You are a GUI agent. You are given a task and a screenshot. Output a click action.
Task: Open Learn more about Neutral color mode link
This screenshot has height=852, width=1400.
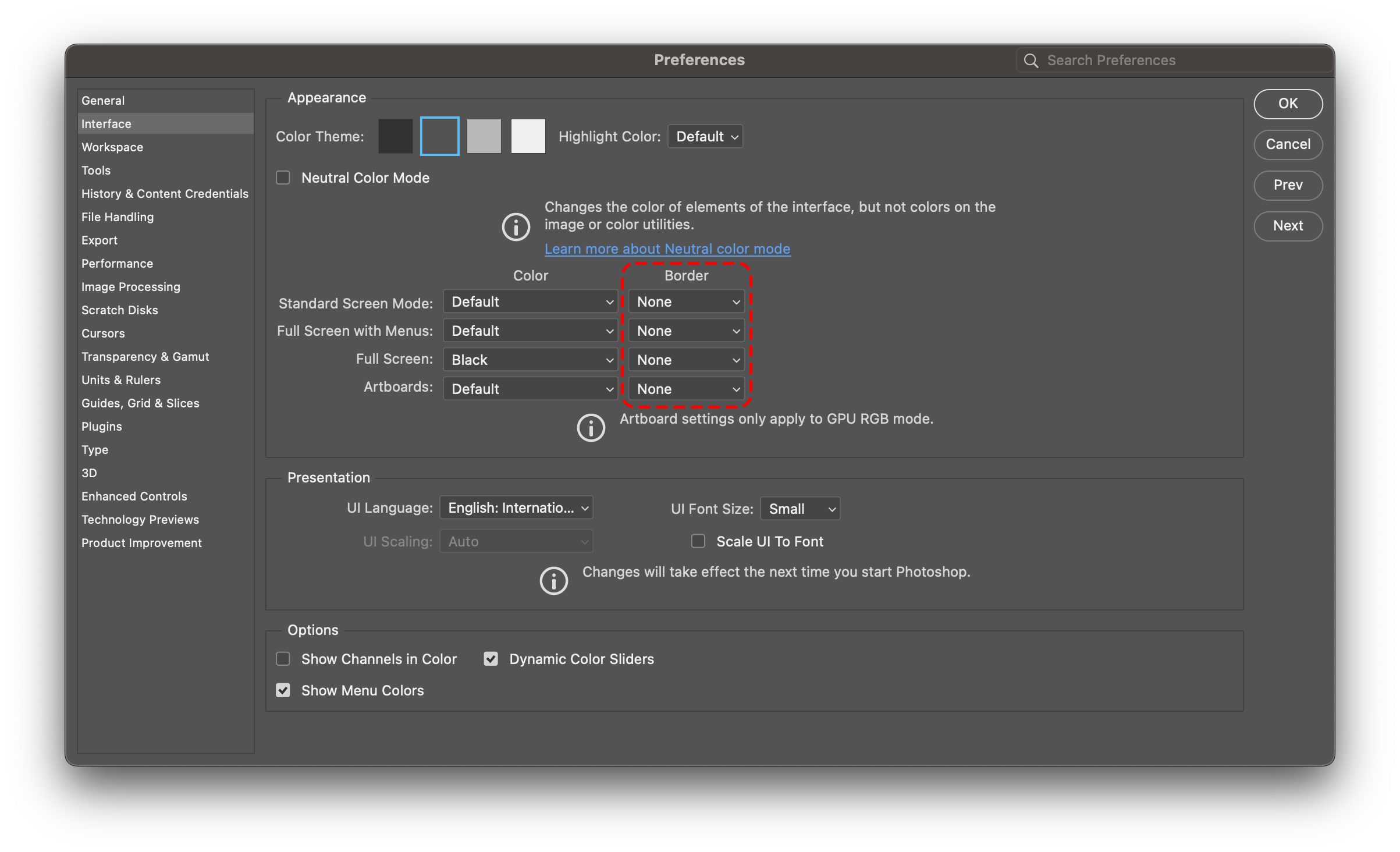(667, 248)
